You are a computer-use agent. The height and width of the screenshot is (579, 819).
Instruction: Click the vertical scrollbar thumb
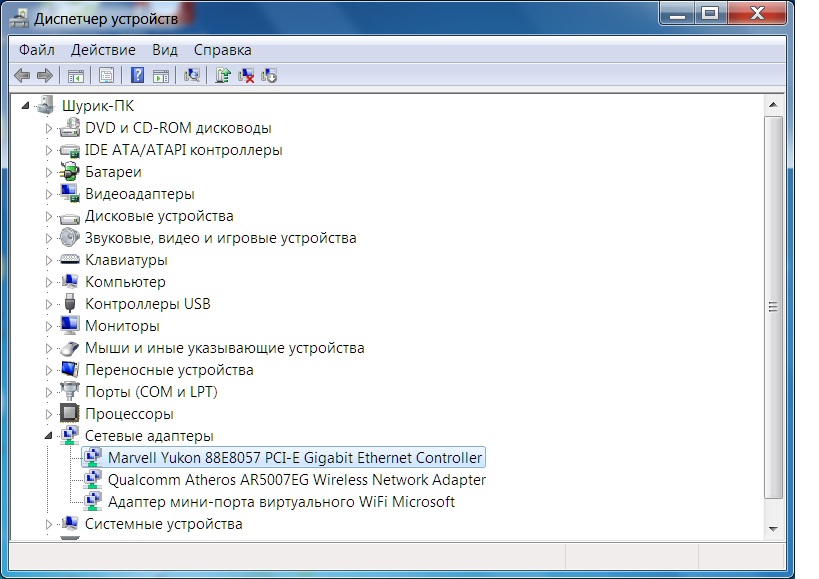tap(774, 307)
